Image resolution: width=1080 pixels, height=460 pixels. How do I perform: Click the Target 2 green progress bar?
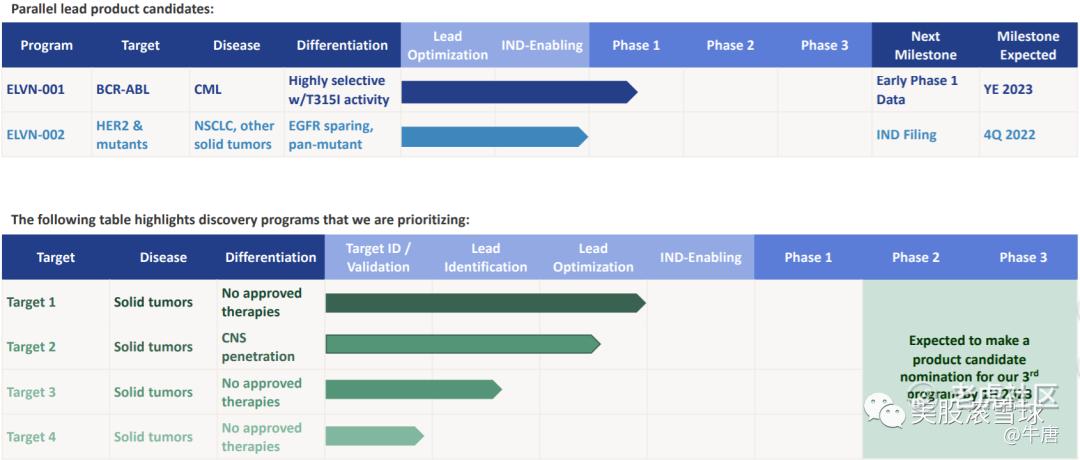click(x=462, y=344)
